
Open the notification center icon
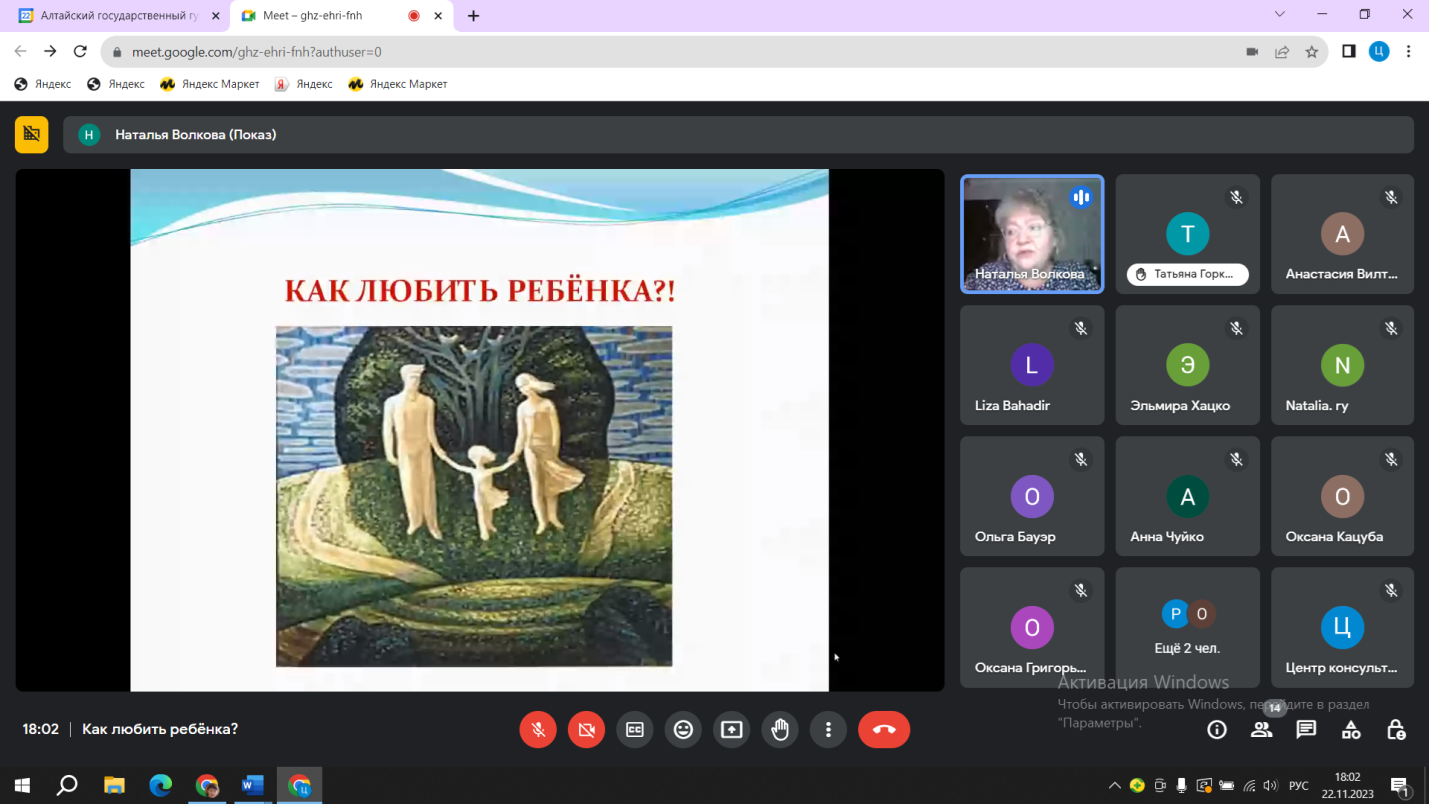tap(1400, 785)
